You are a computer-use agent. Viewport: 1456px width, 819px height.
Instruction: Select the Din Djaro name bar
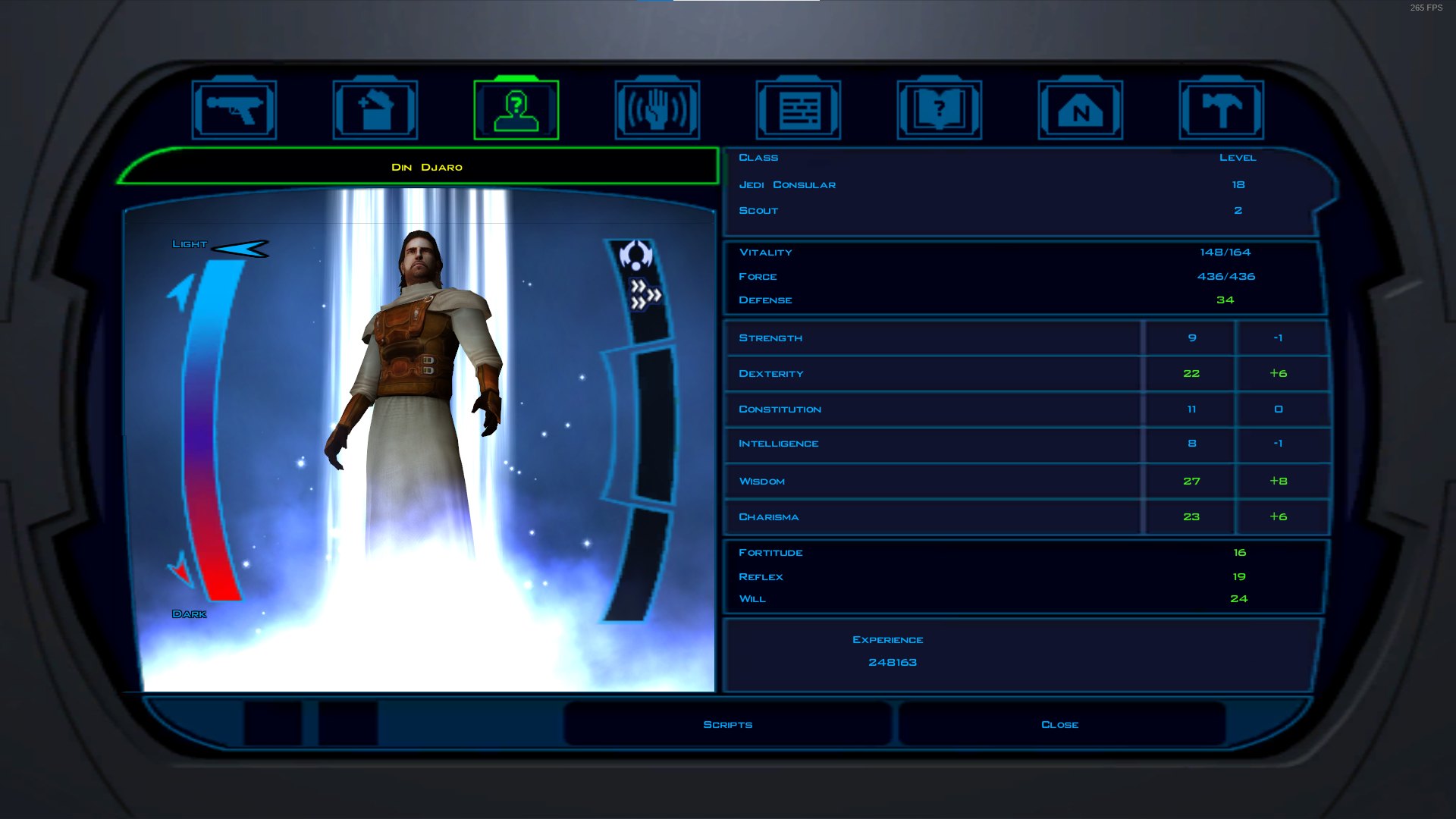[x=426, y=167]
